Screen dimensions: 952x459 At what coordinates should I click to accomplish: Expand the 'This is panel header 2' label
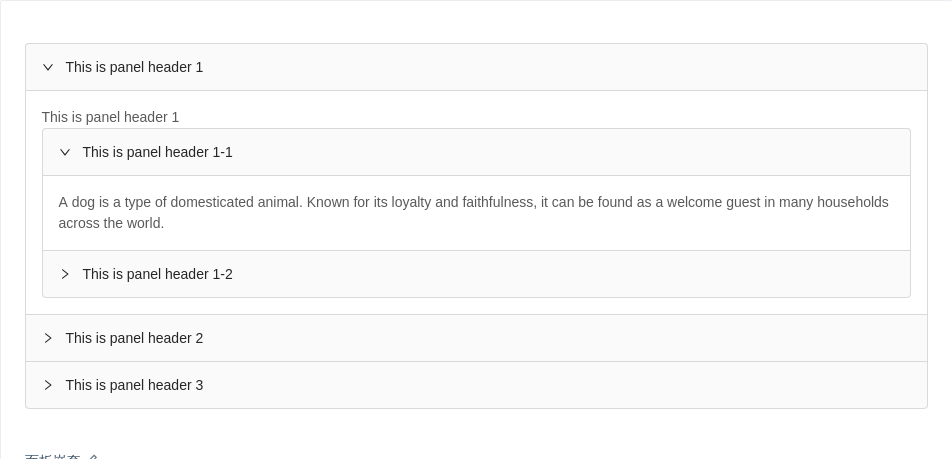134,338
